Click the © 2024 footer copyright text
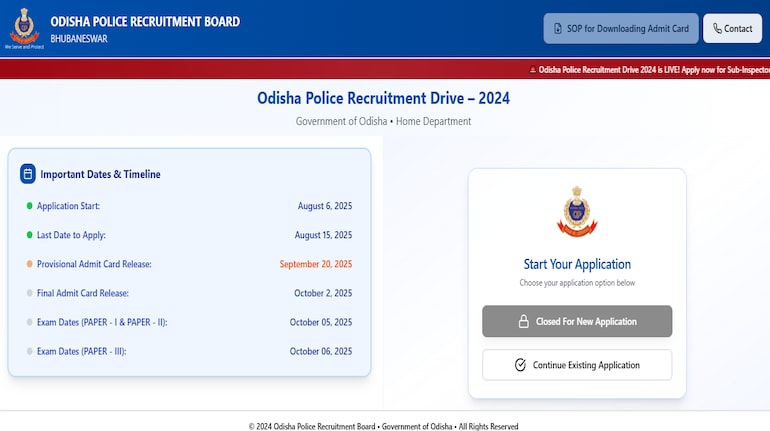The height and width of the screenshot is (431, 770). 384,426
